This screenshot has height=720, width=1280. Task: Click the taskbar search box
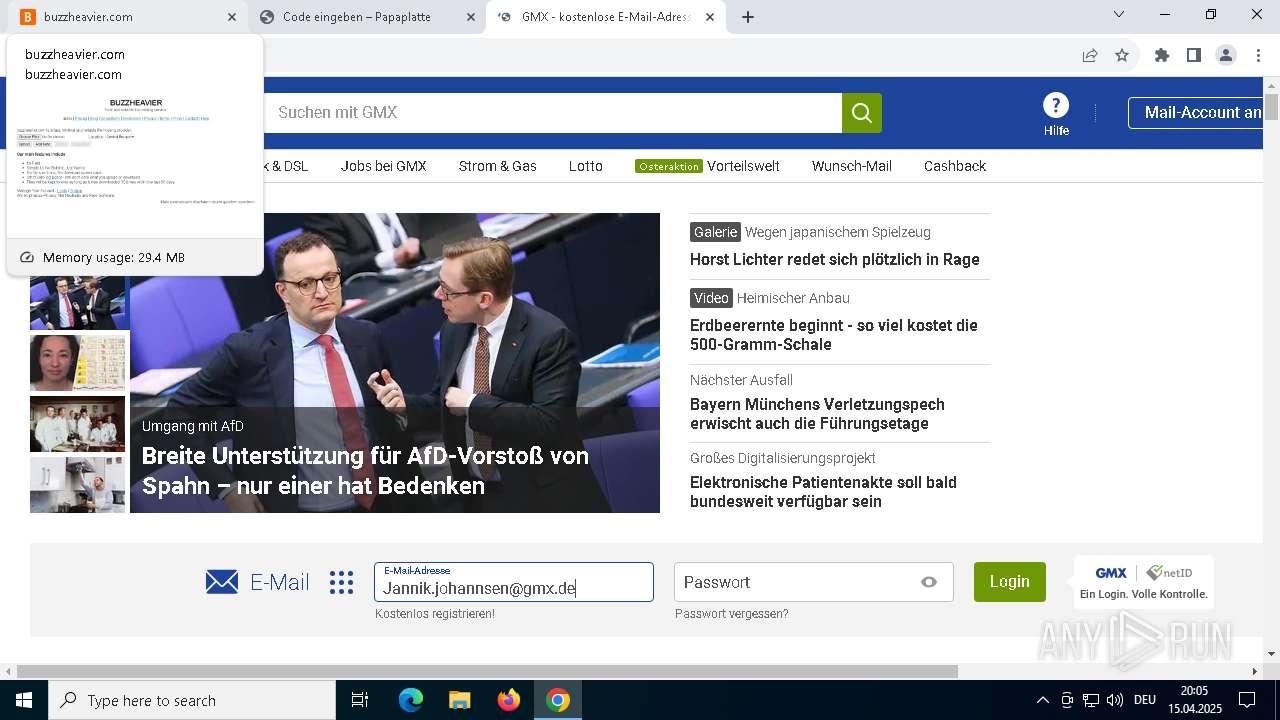pyautogui.click(x=192, y=700)
